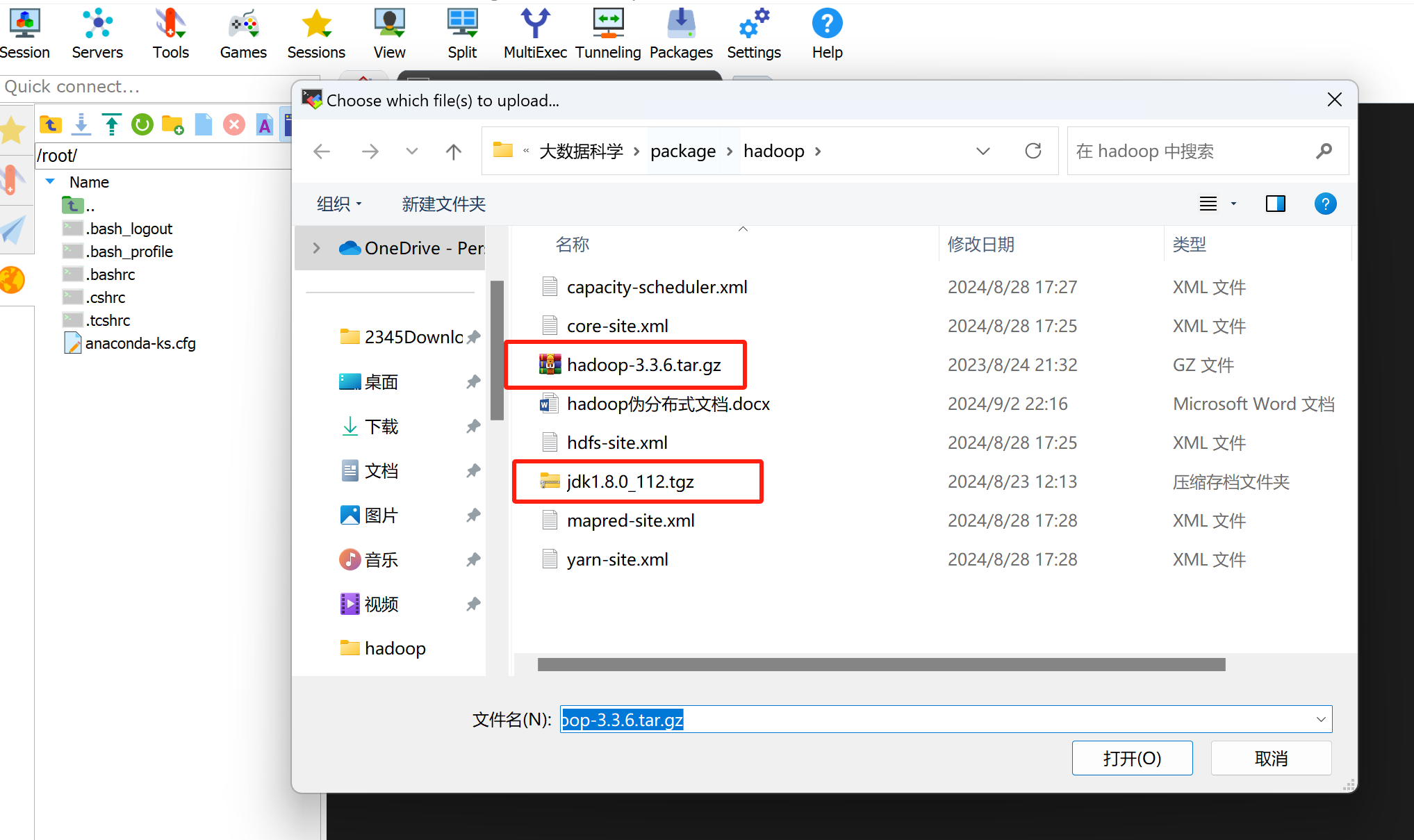This screenshot has height=840, width=1414.
Task: Click the red delete file icon
Action: [234, 124]
